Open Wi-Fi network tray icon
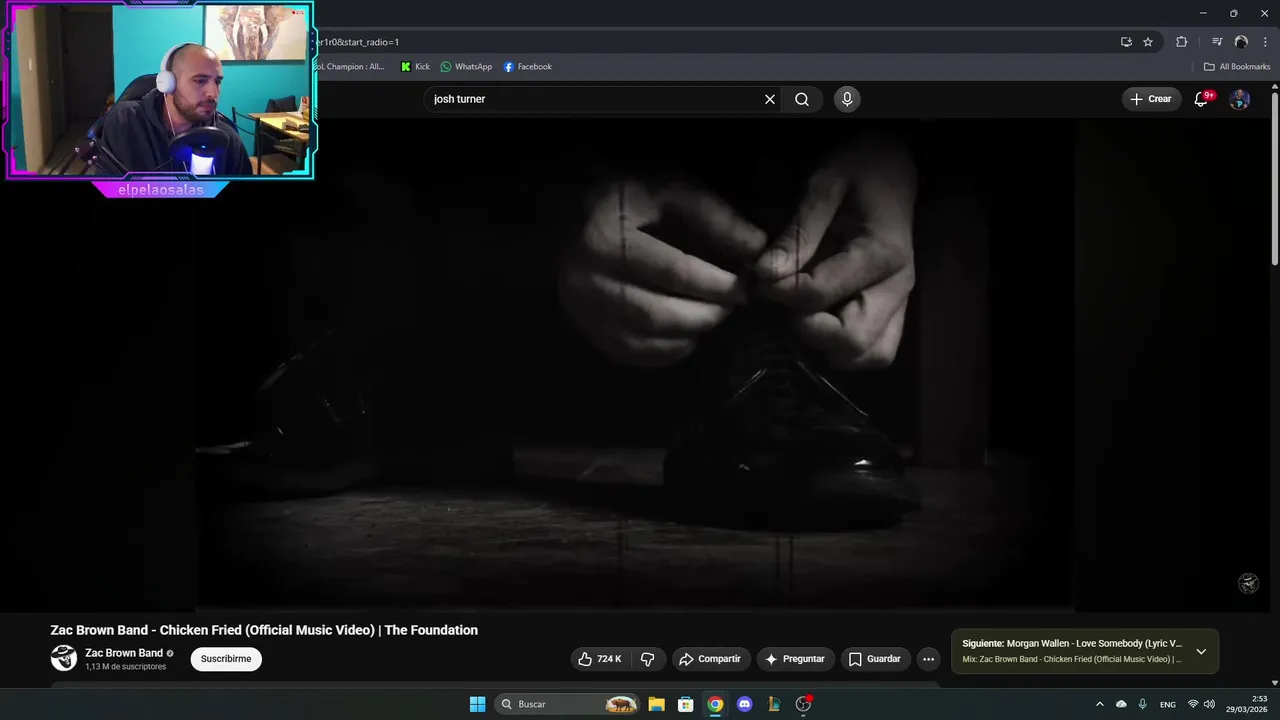The height and width of the screenshot is (720, 1280). coord(1193,704)
